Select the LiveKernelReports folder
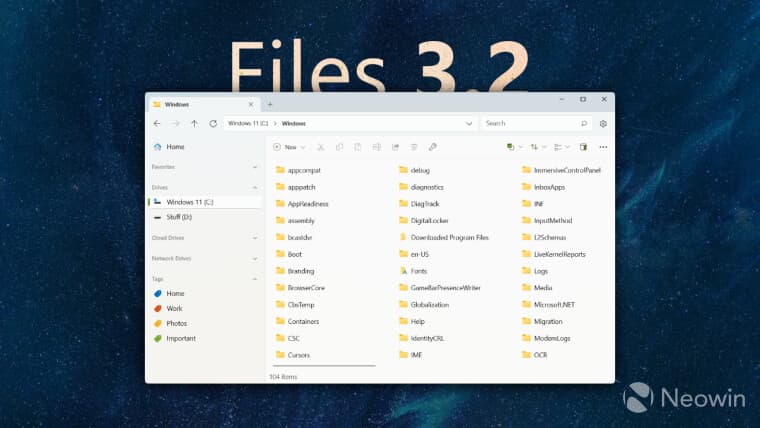Viewport: 760px width, 428px height. 554,254
